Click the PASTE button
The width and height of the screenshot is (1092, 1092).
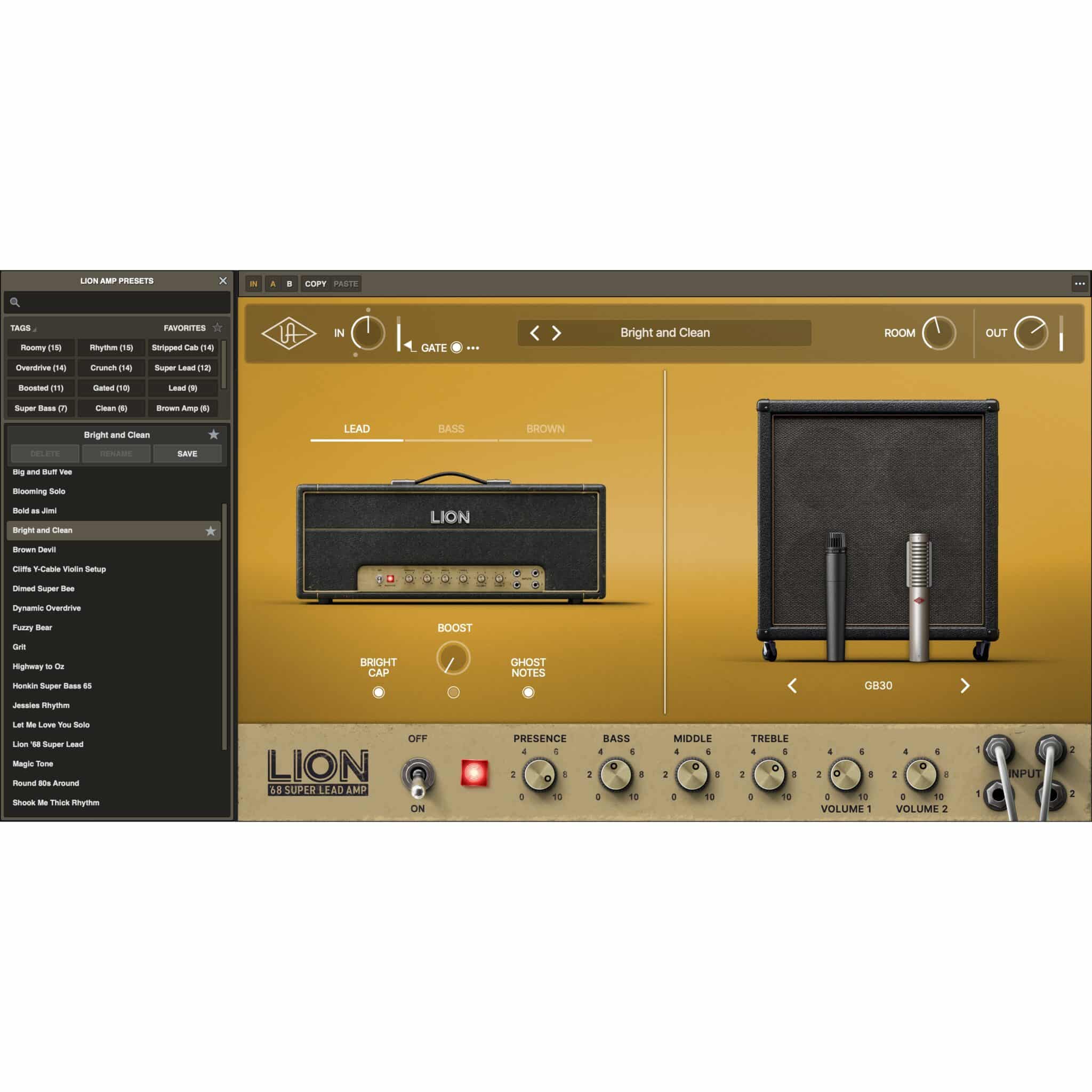pyautogui.click(x=346, y=284)
